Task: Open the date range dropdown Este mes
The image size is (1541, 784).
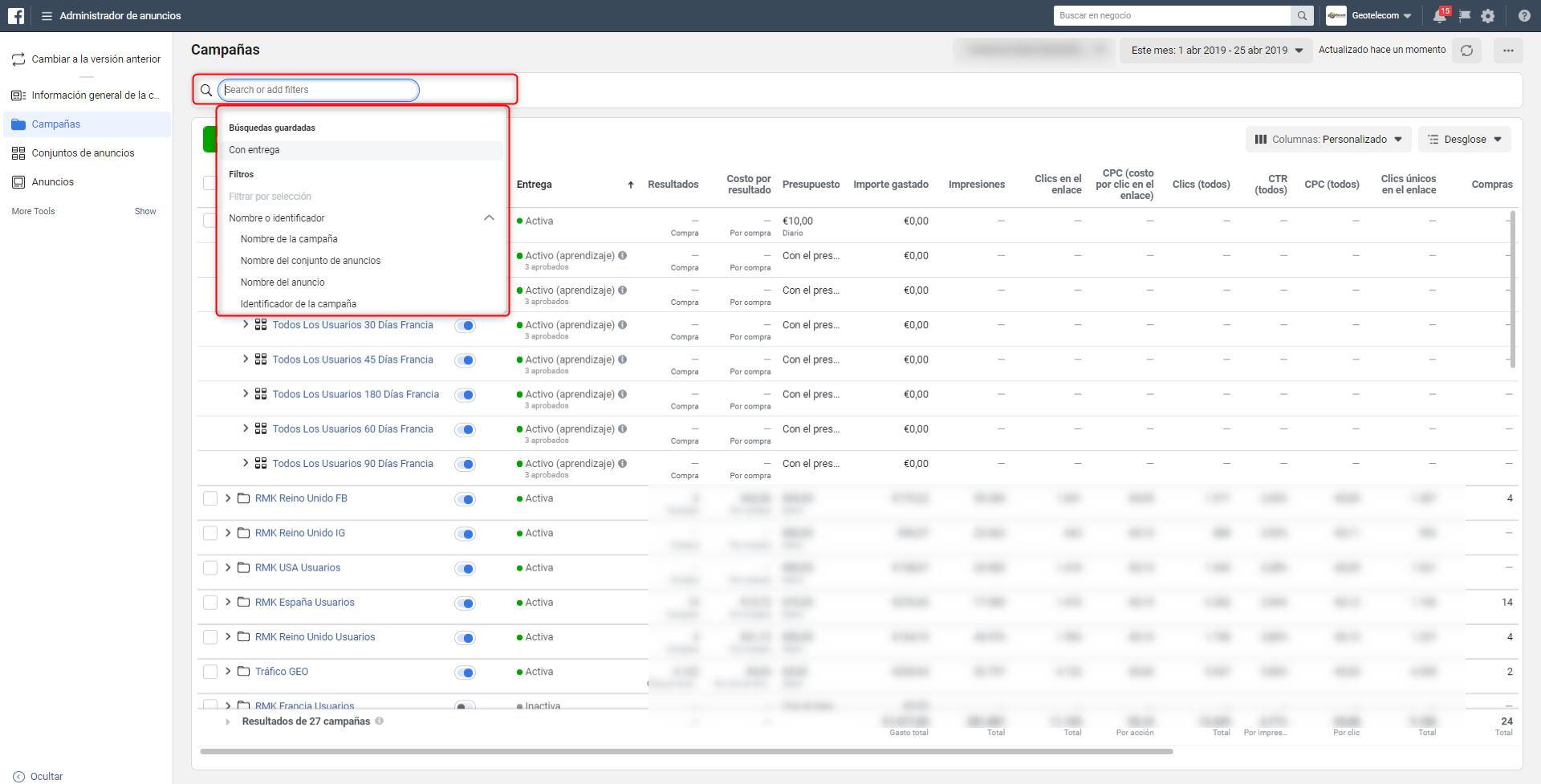Action: click(x=1216, y=51)
